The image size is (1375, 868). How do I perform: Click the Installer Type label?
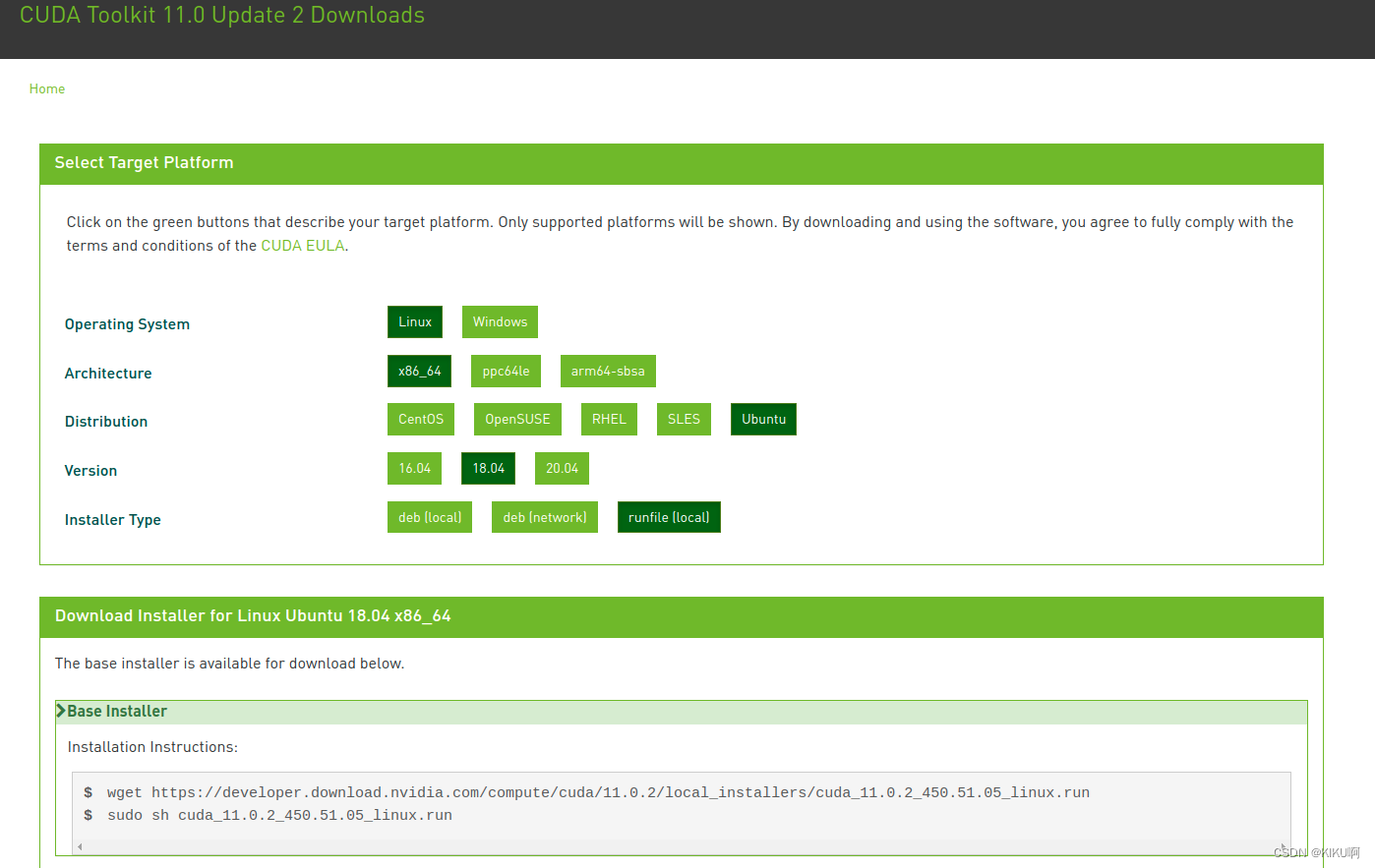pyautogui.click(x=113, y=520)
